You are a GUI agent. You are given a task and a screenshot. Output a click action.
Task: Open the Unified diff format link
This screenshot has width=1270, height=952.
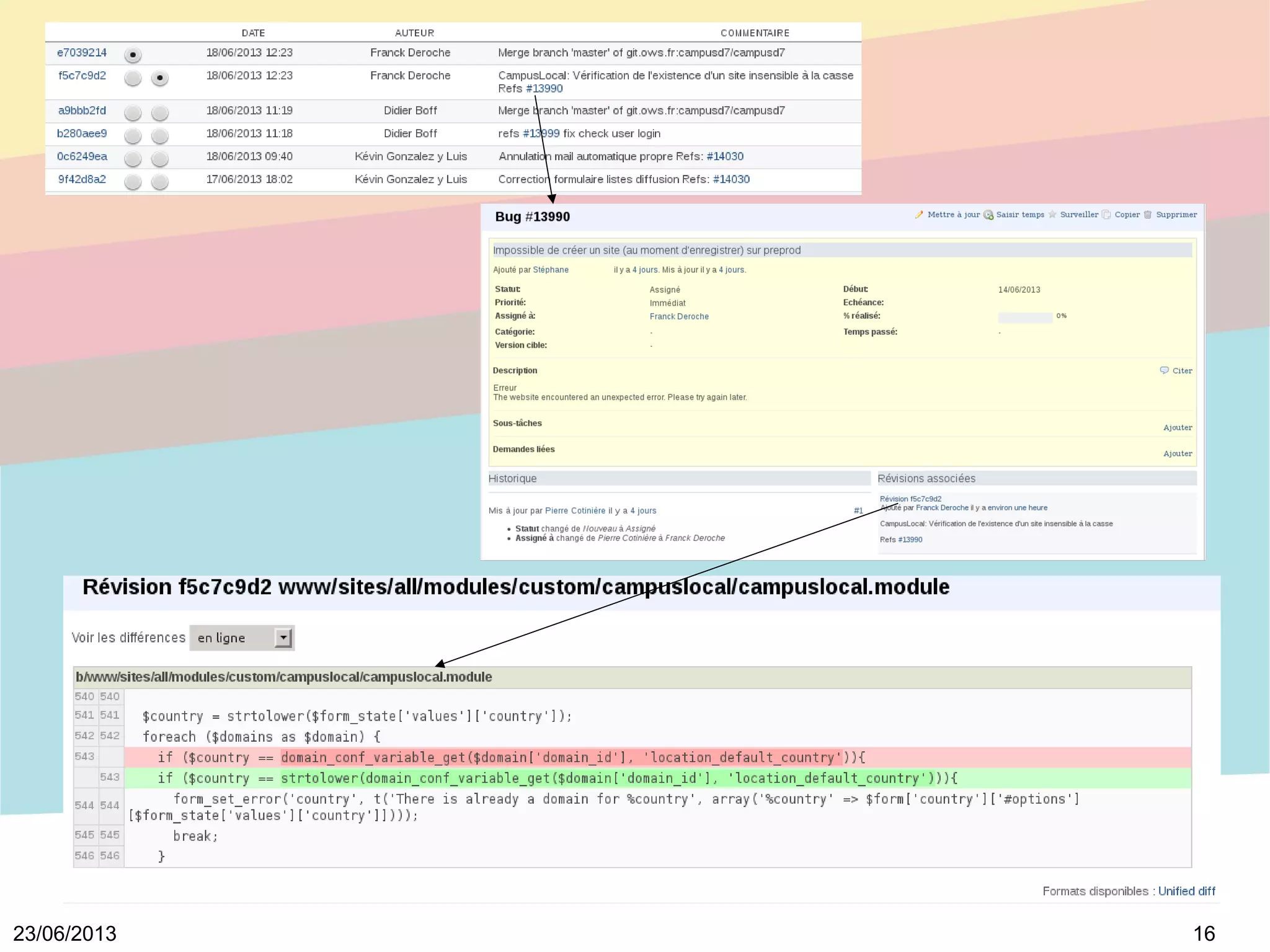point(1186,891)
